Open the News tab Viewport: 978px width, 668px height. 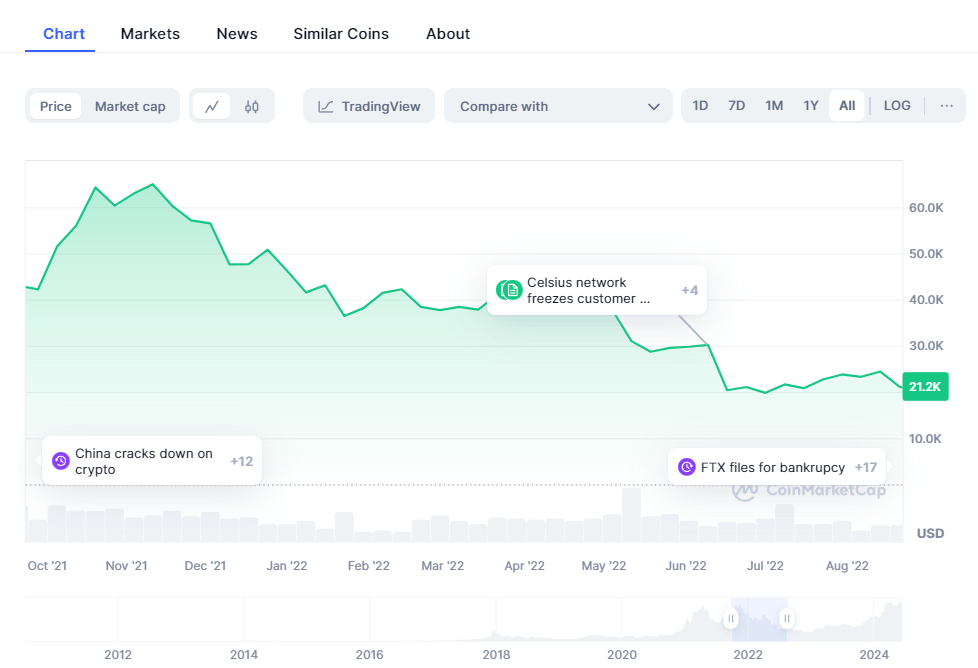pos(236,33)
